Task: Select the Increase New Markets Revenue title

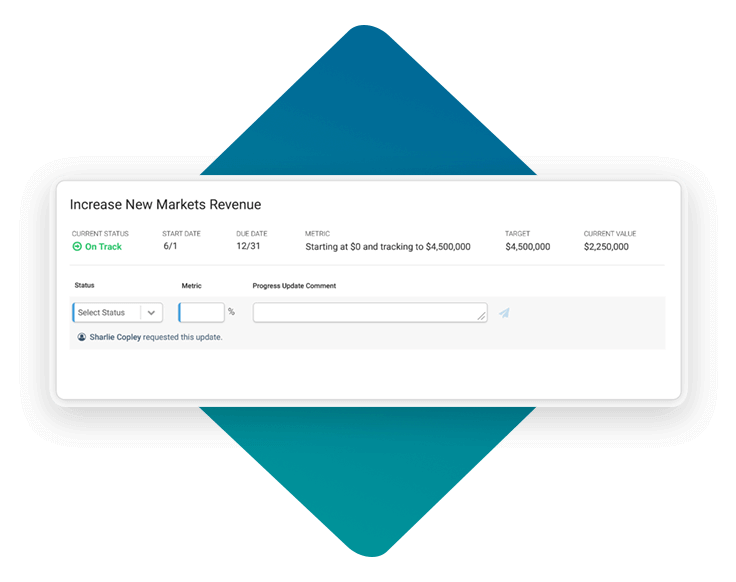Action: tap(165, 205)
